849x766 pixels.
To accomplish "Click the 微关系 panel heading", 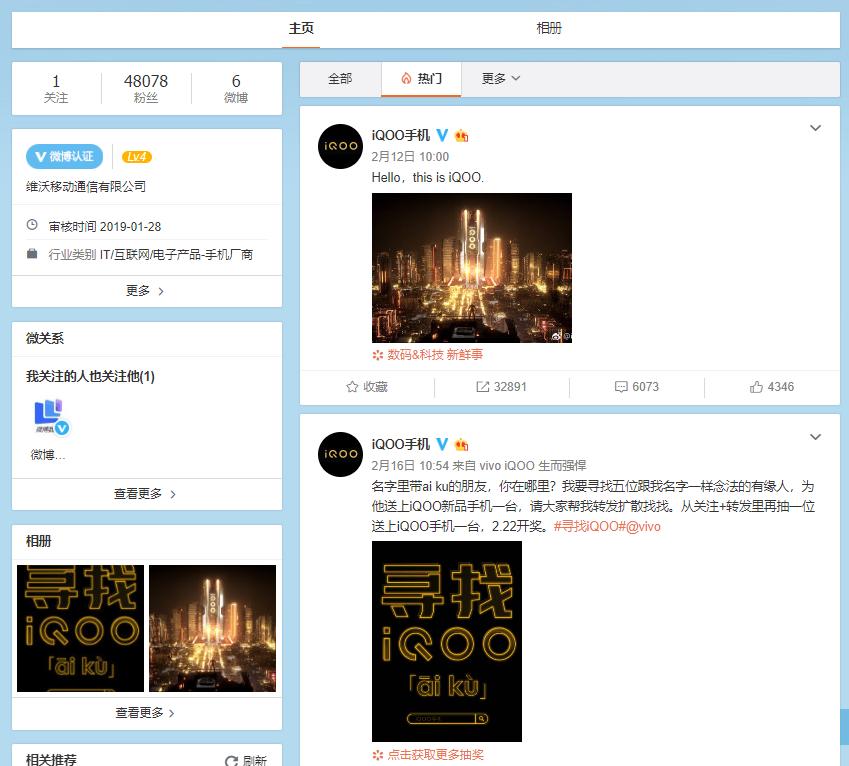I will 45,339.
